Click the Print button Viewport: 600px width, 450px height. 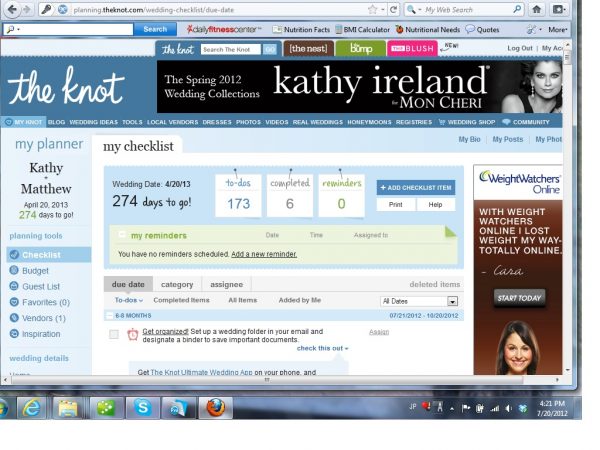click(396, 205)
